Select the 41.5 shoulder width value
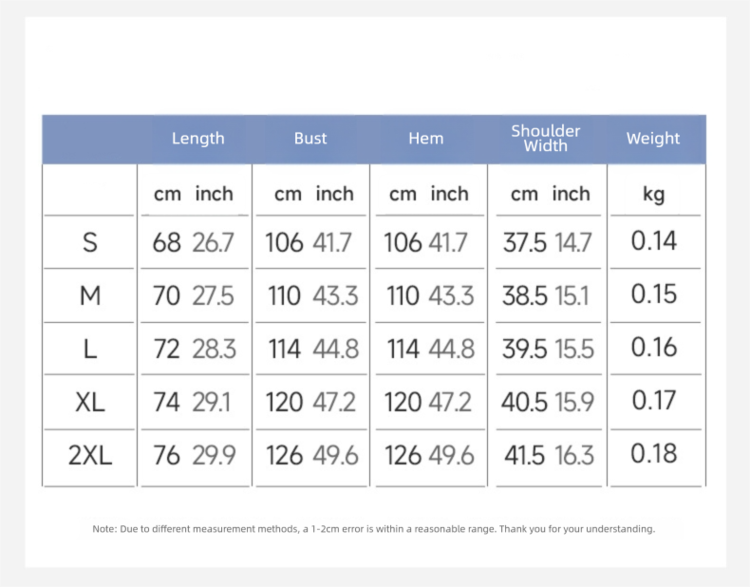 click(523, 456)
